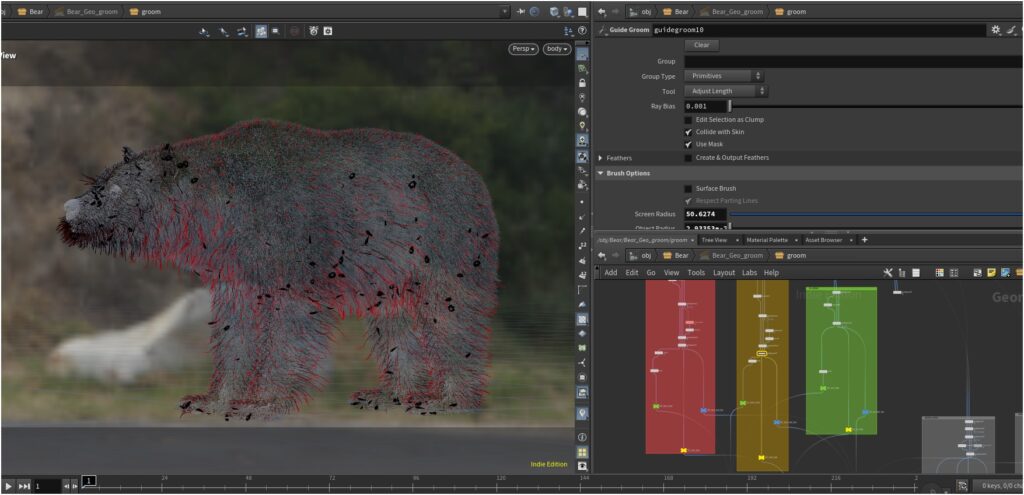Click the image background icon in network toolbar
The height and width of the screenshot is (495, 1024).
tap(1005, 272)
